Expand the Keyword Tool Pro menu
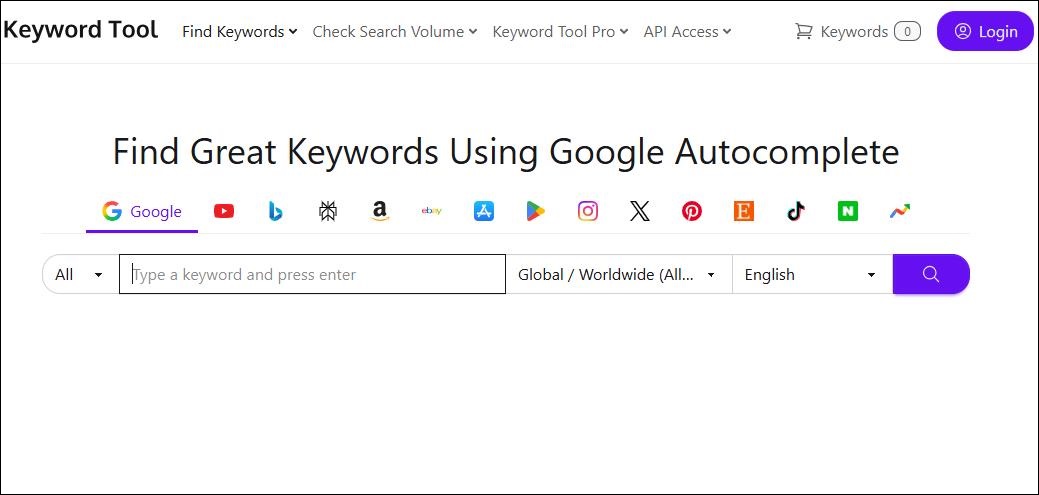The width and height of the screenshot is (1039, 495). point(561,31)
